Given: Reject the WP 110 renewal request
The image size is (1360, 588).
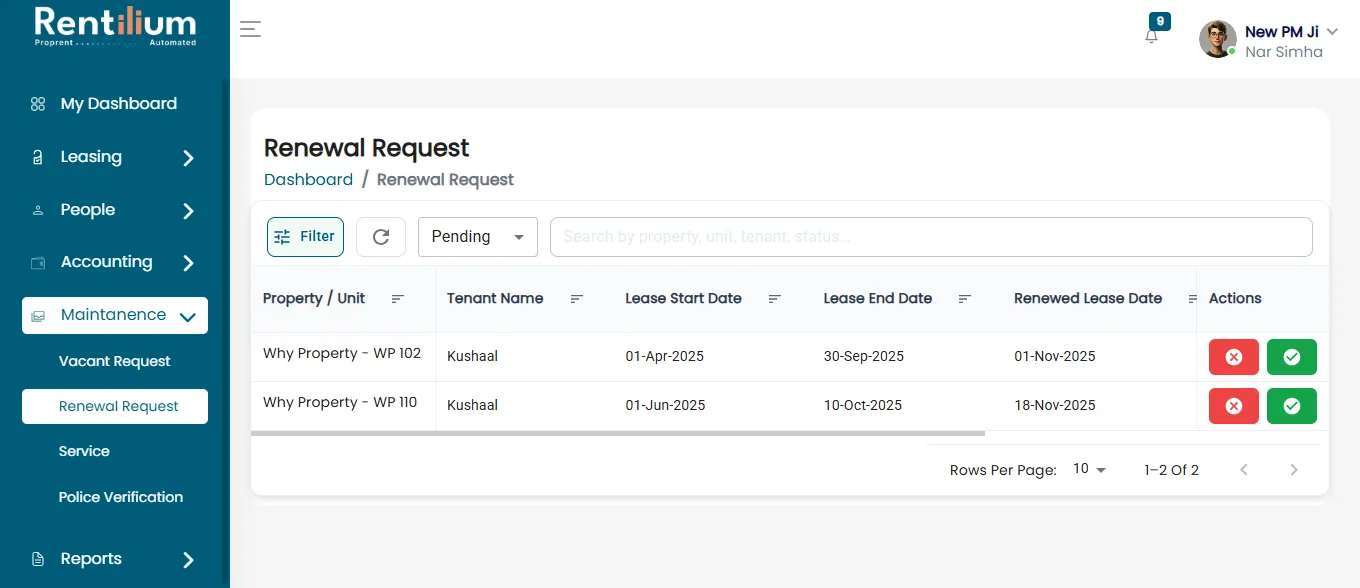Looking at the screenshot, I should point(1234,406).
